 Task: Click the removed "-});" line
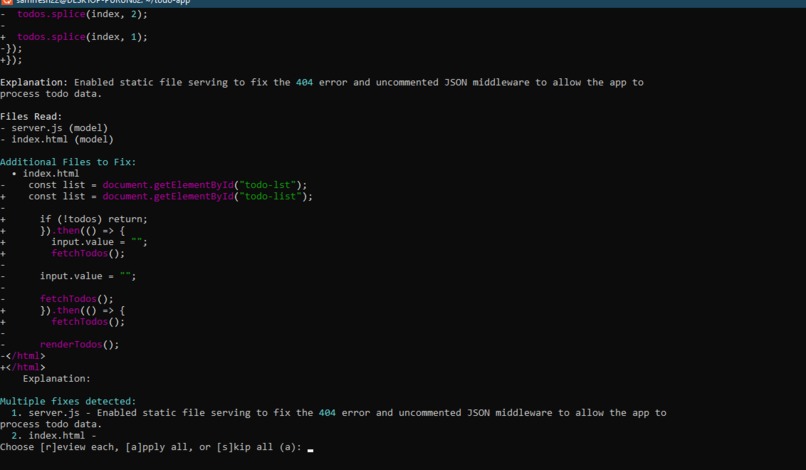pos(11,48)
